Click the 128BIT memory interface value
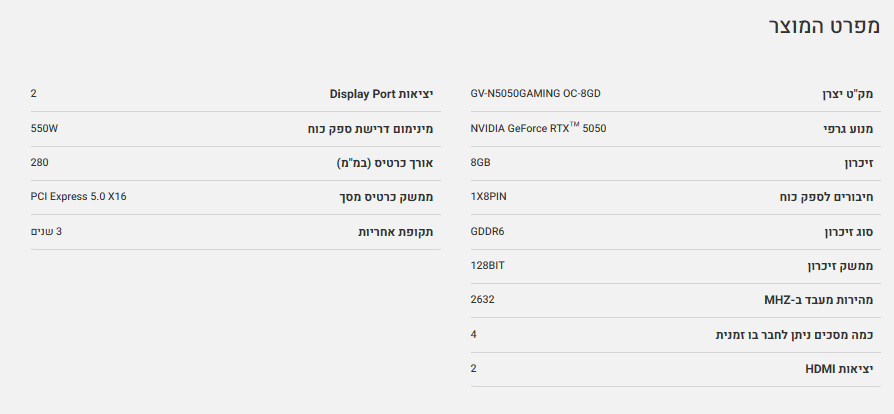The width and height of the screenshot is (894, 414). pyautogui.click(x=488, y=266)
